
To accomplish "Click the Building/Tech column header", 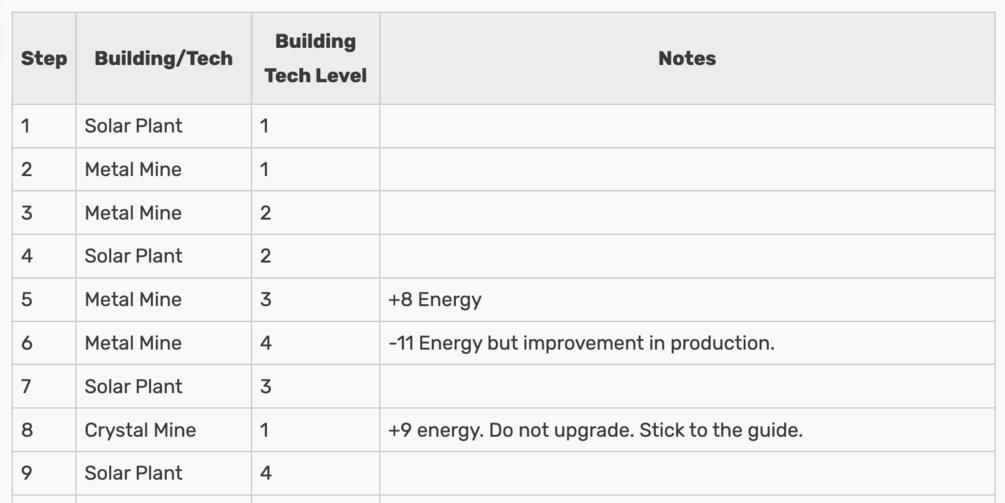I will [x=163, y=58].
